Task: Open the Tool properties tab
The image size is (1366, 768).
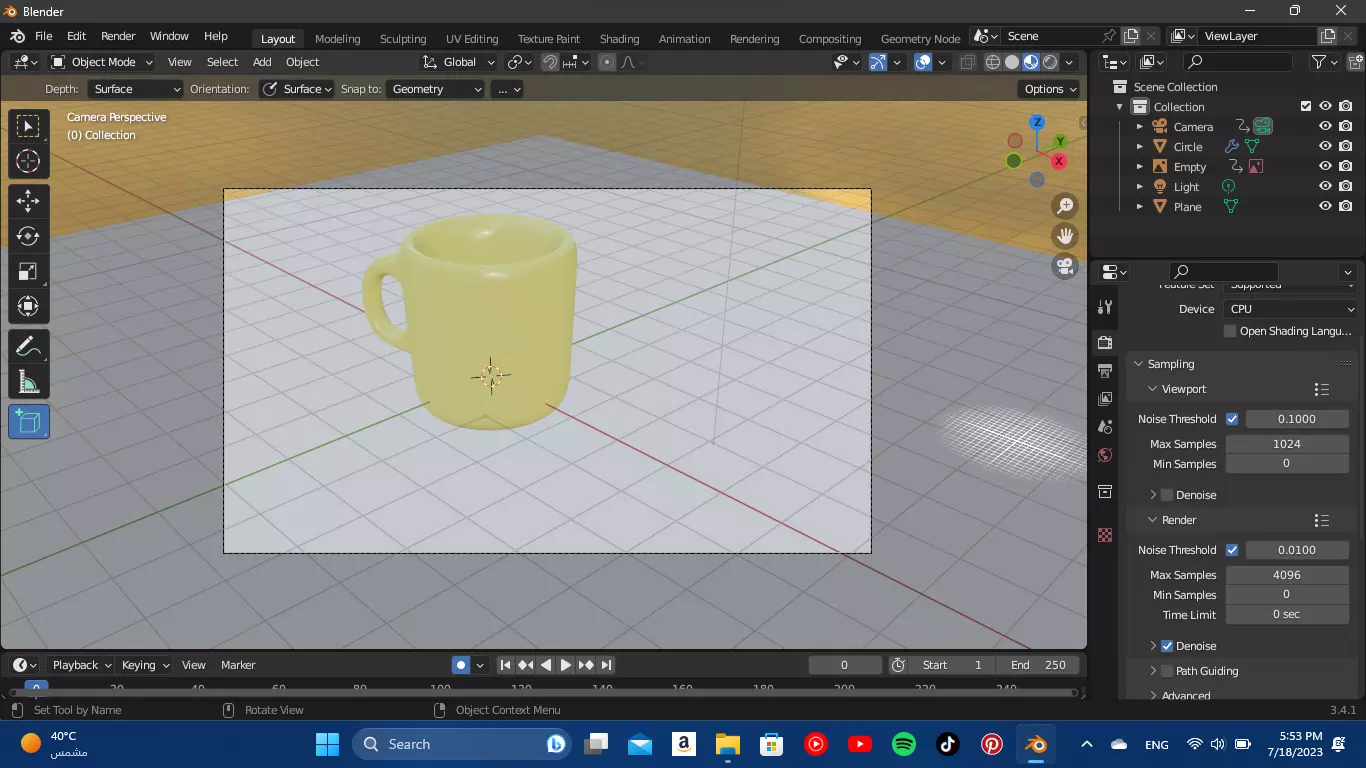Action: [x=1105, y=307]
